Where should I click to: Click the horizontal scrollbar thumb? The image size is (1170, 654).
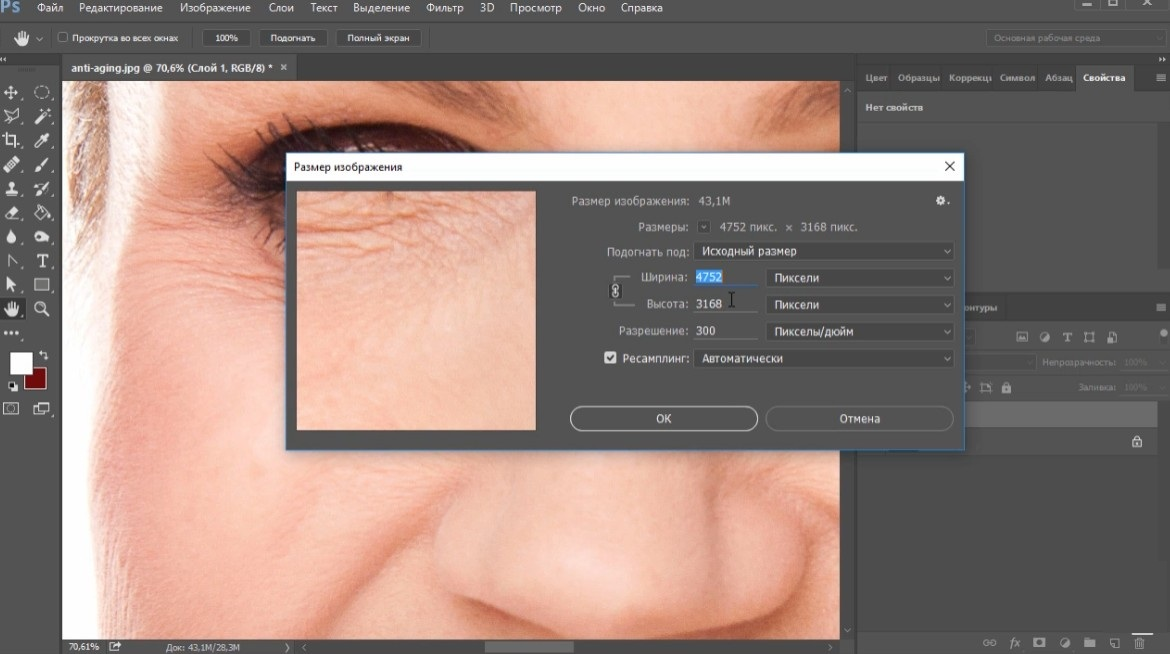pyautogui.click(x=529, y=647)
